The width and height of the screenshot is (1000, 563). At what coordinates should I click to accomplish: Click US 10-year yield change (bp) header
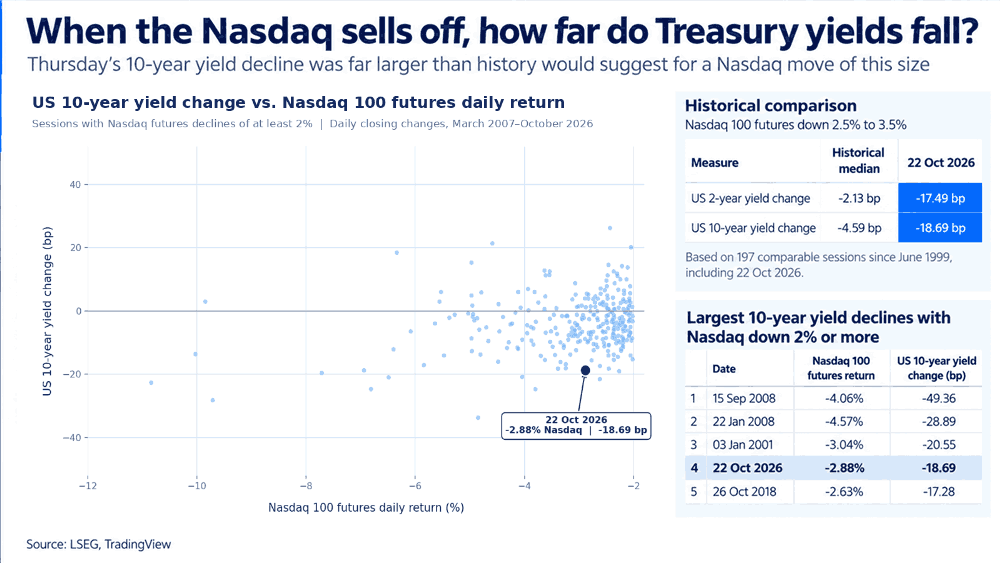936,368
